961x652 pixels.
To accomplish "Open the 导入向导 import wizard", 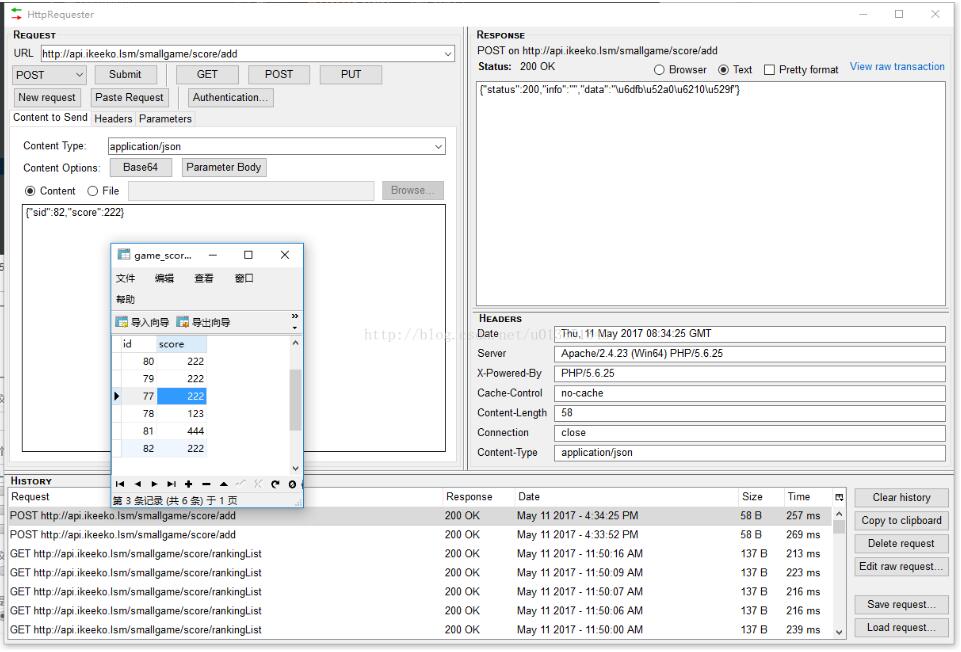I will coord(143,322).
